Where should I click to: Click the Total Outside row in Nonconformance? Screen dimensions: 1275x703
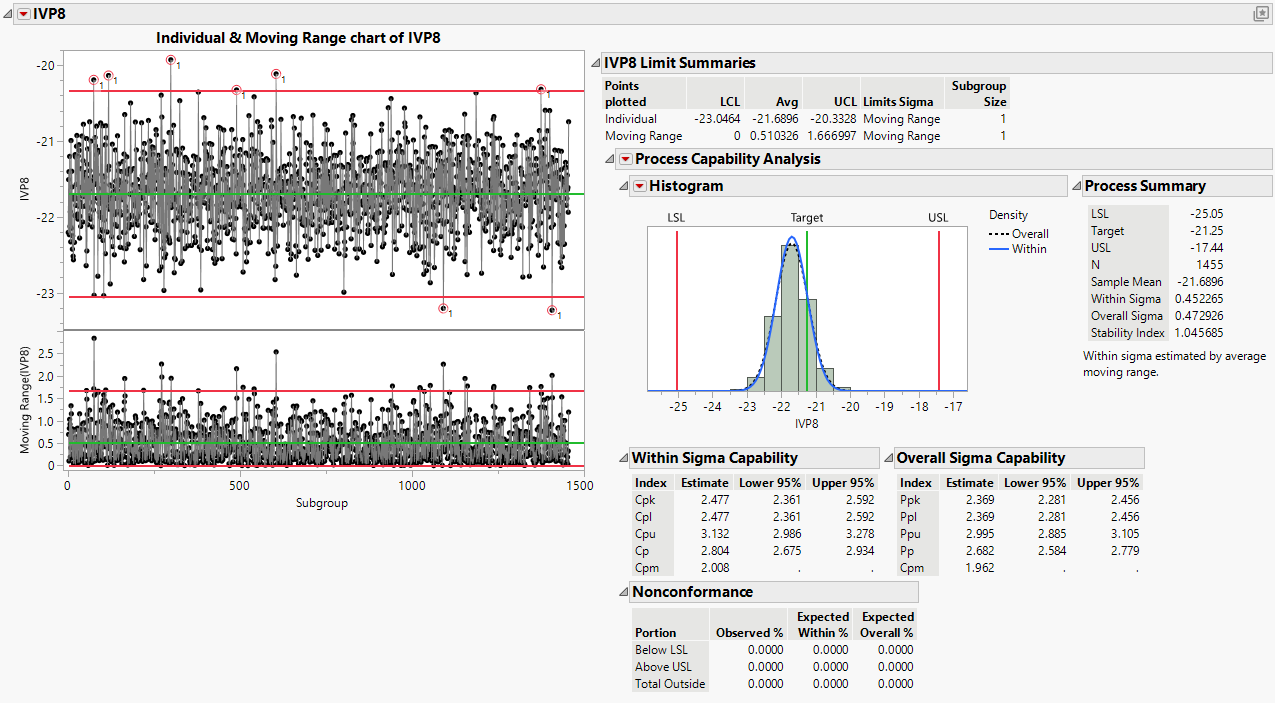tap(669, 683)
